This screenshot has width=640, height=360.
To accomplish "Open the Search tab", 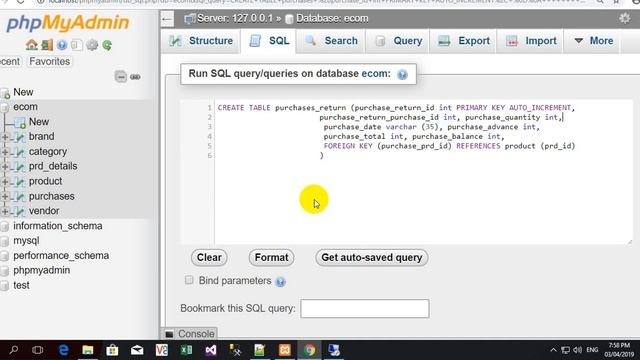I will click(331, 41).
